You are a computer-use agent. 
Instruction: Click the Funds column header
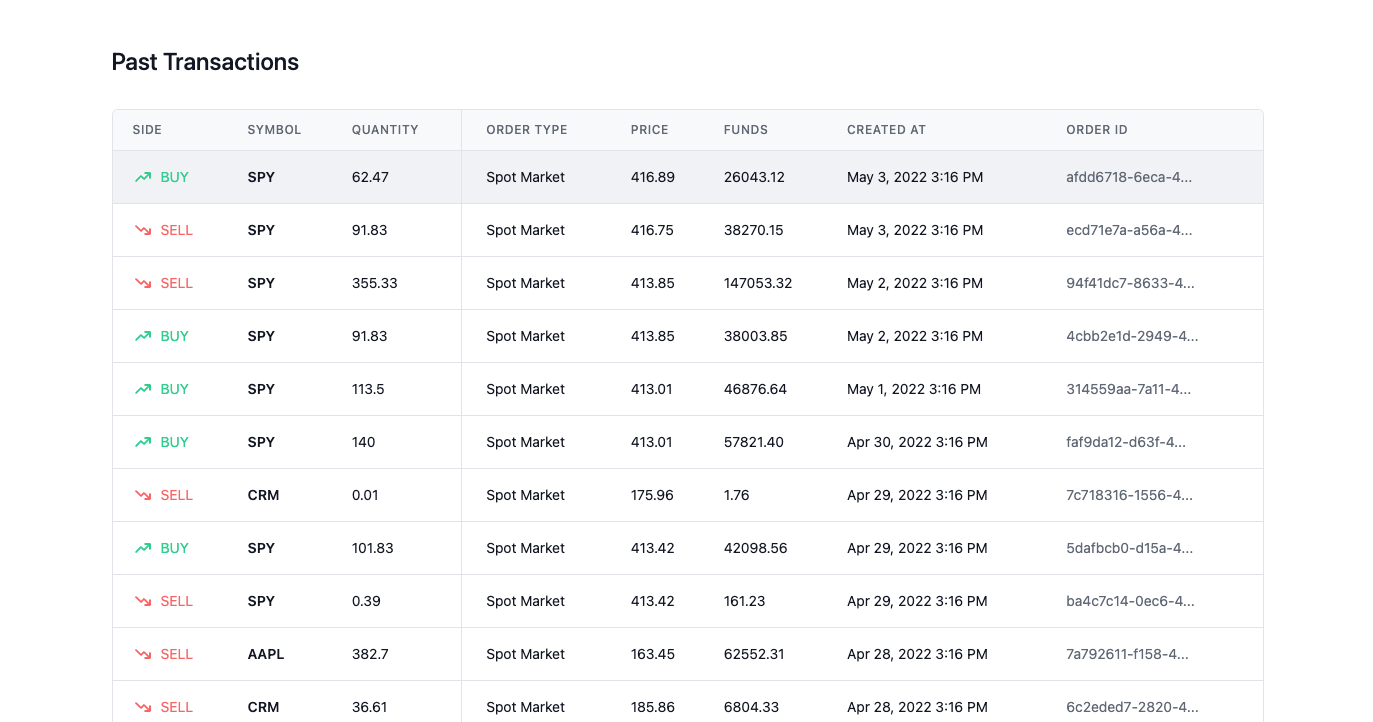pyautogui.click(x=746, y=130)
